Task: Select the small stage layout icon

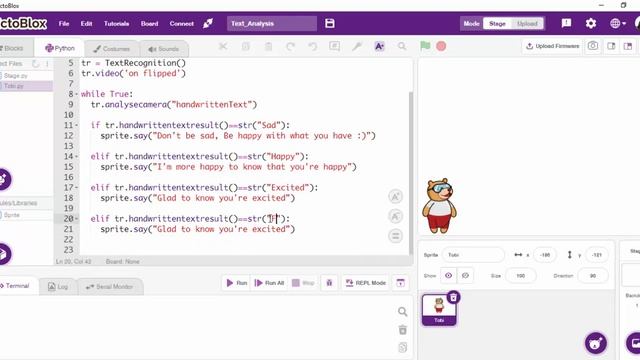Action: (611, 46)
